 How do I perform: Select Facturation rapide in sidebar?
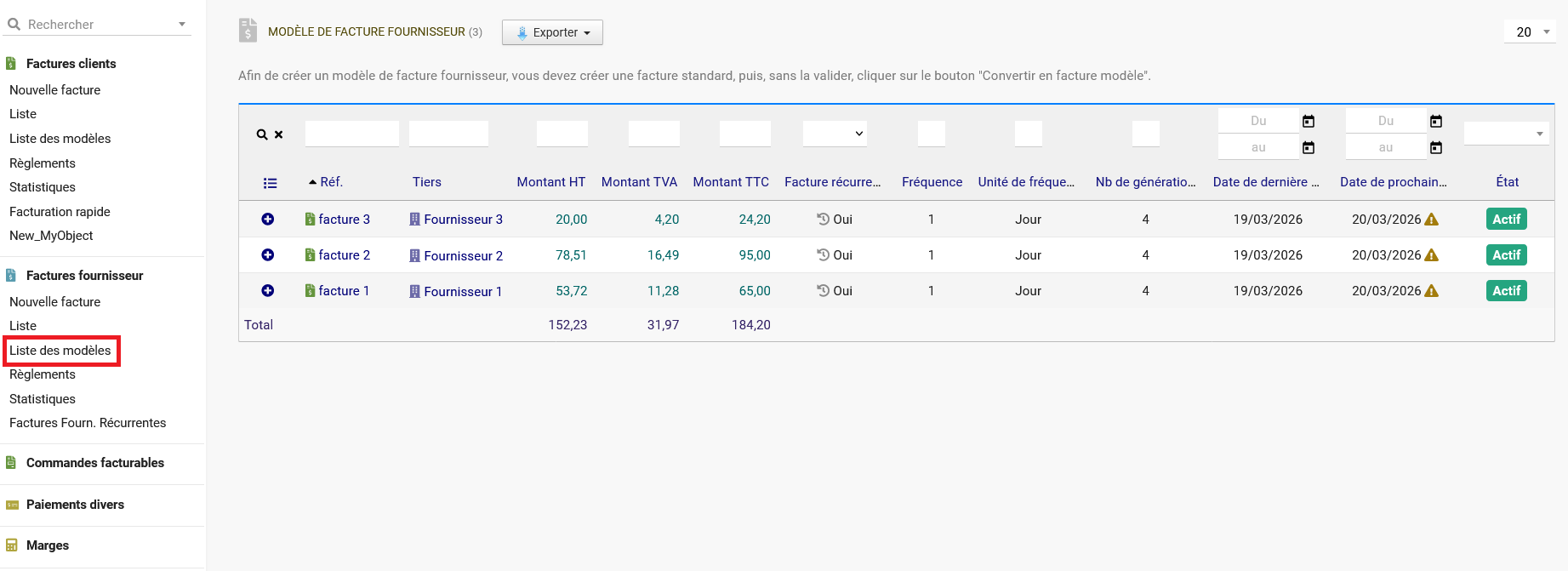(60, 212)
